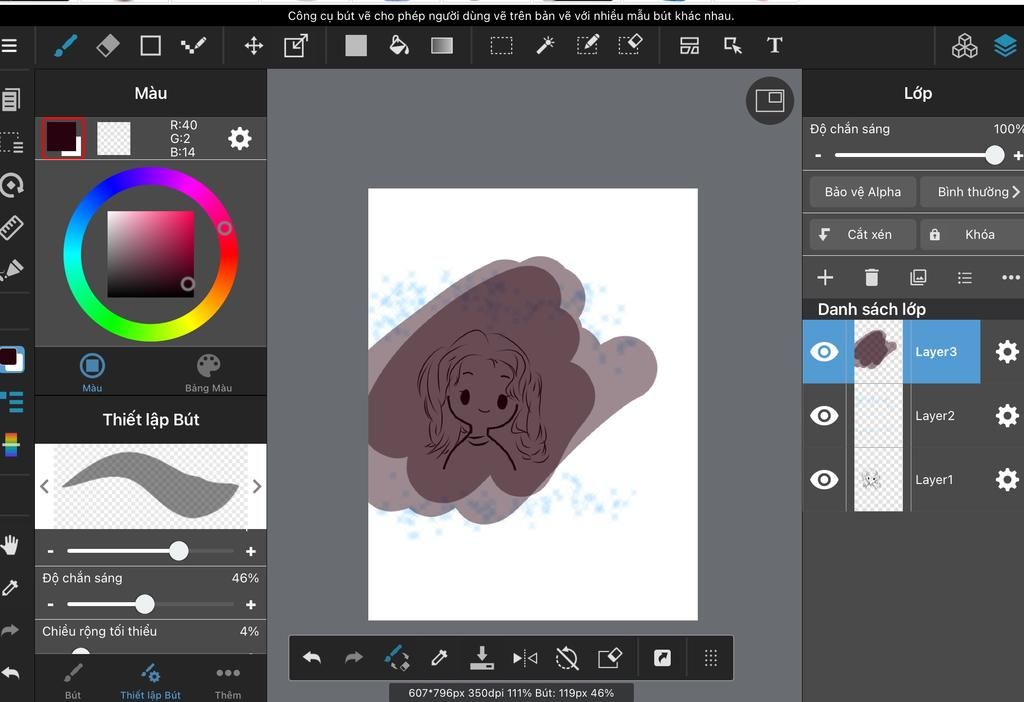
Task: Select the Magic Wand tool
Action: 545,46
